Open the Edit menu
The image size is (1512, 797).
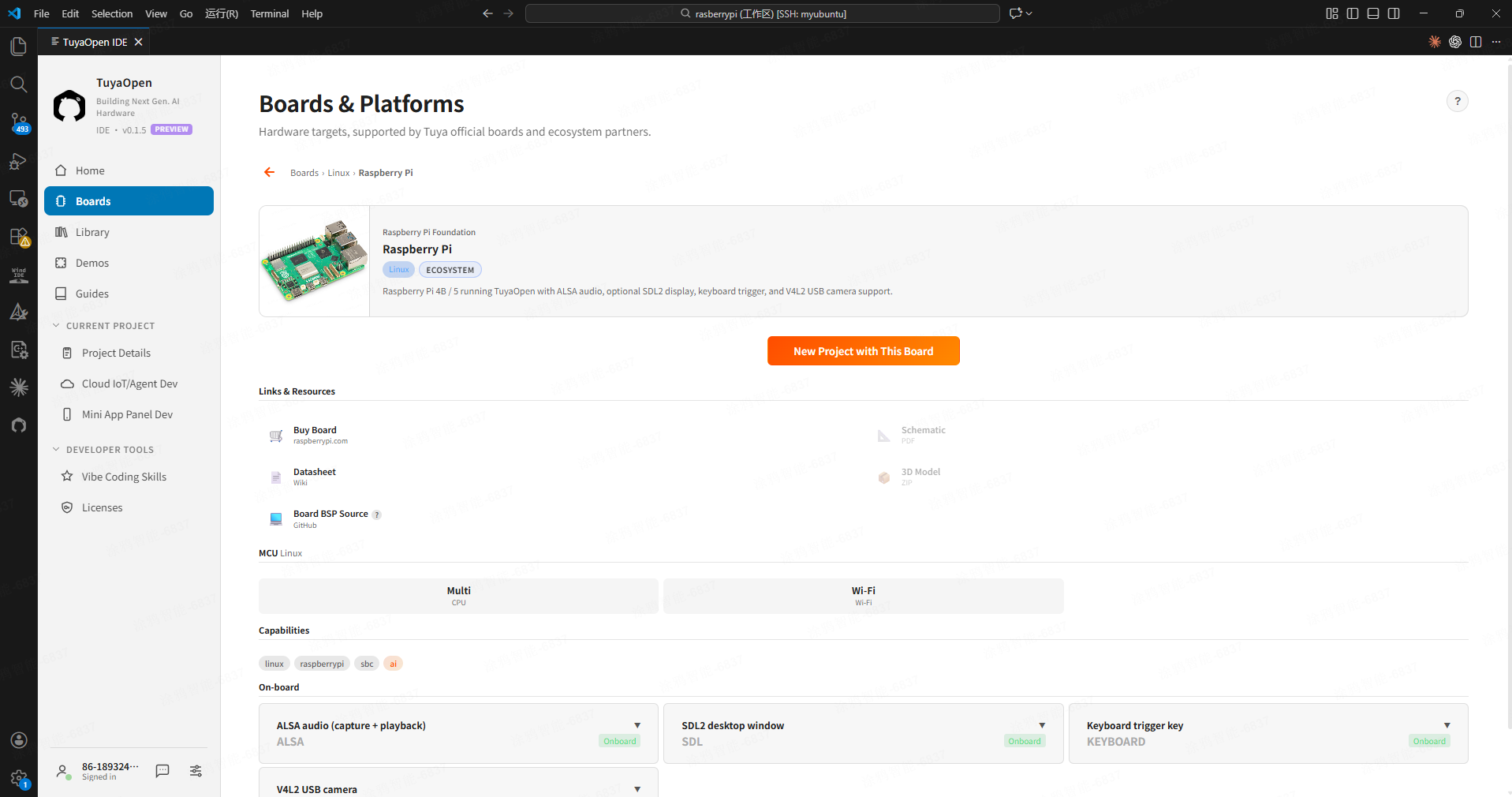coord(70,13)
